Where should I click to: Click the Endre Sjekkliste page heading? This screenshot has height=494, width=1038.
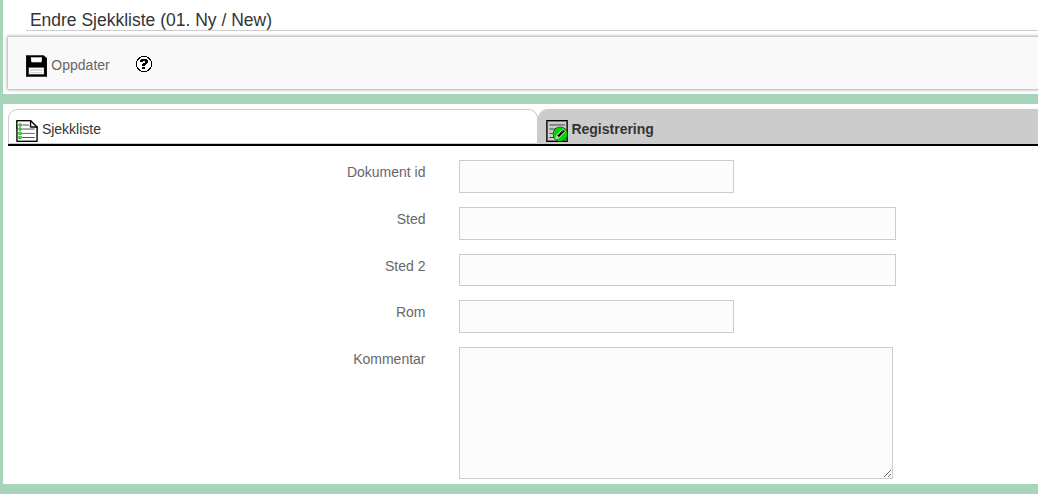[151, 19]
